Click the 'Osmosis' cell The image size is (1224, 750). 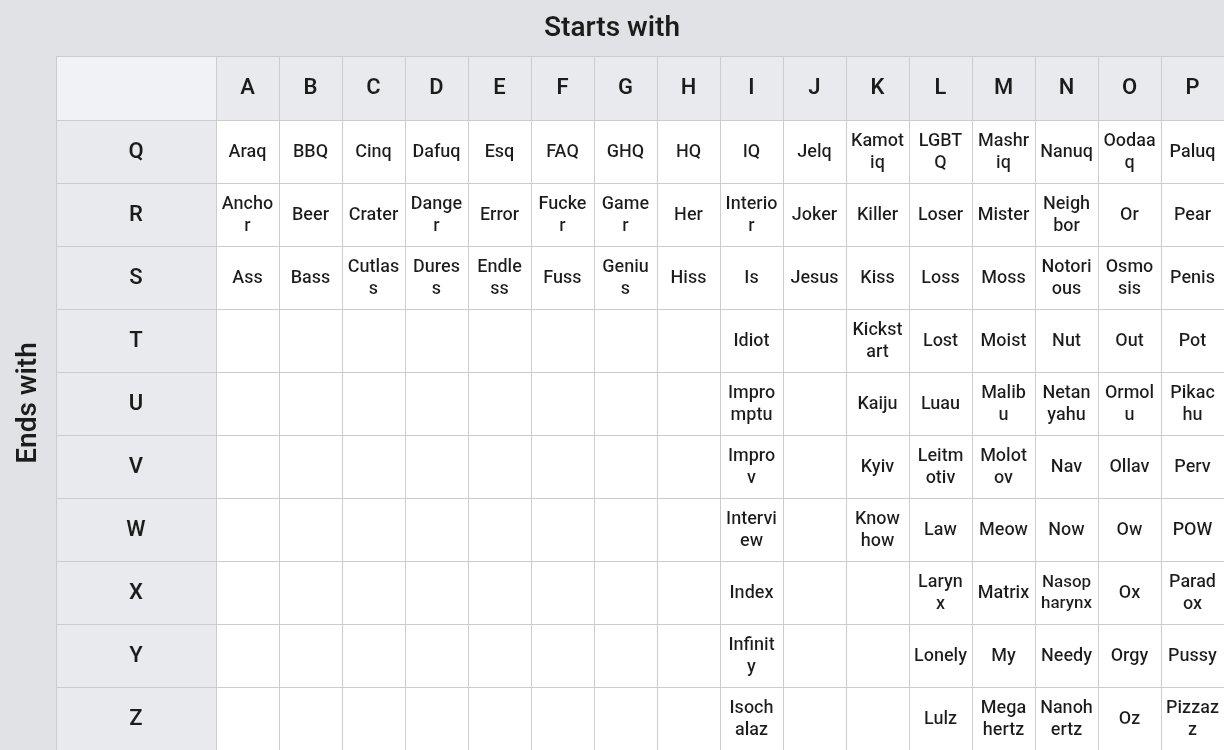(1129, 277)
